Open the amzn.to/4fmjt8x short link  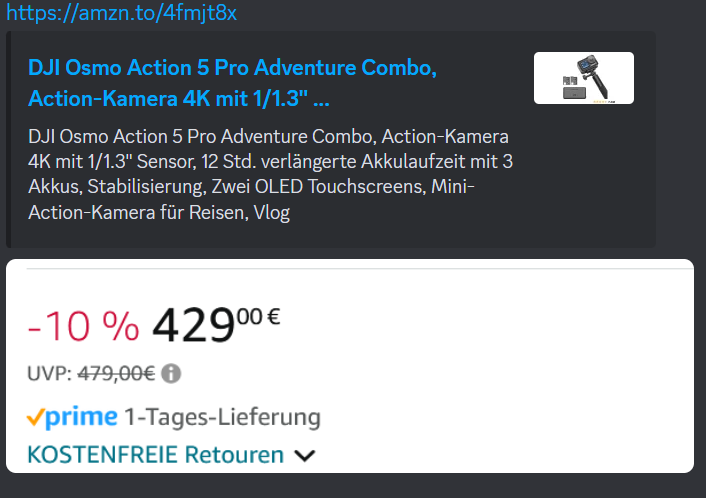(x=121, y=13)
